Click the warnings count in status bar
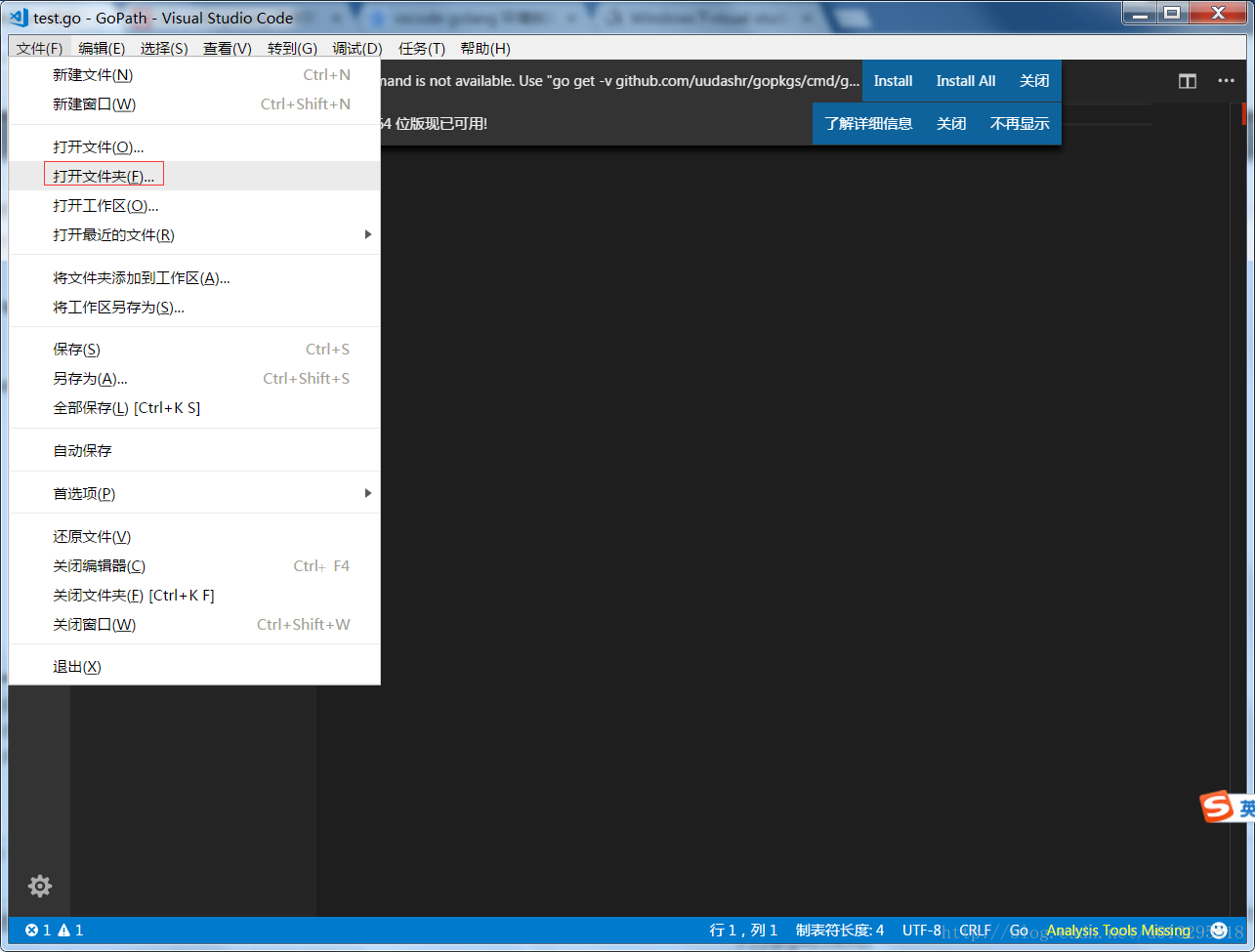Viewport: 1255px width, 952px height. [x=70, y=931]
